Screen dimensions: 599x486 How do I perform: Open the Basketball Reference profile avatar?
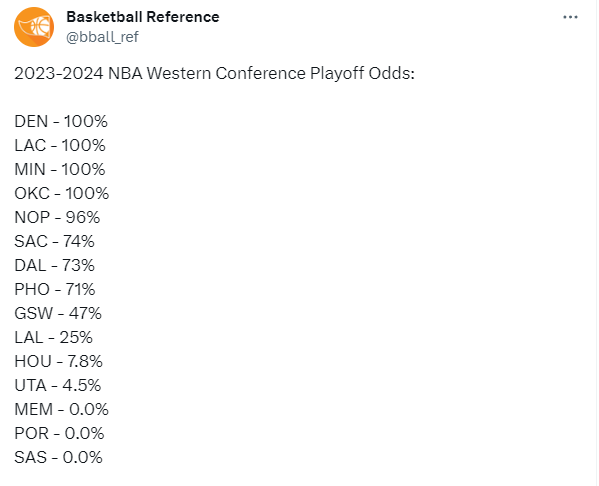(x=34, y=27)
